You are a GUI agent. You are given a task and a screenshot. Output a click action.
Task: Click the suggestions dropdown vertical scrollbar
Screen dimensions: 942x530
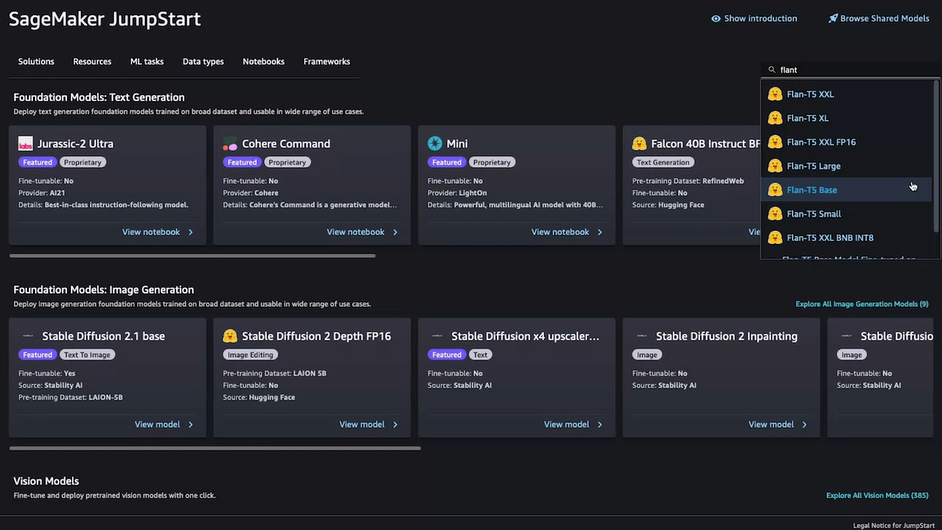tap(936, 156)
